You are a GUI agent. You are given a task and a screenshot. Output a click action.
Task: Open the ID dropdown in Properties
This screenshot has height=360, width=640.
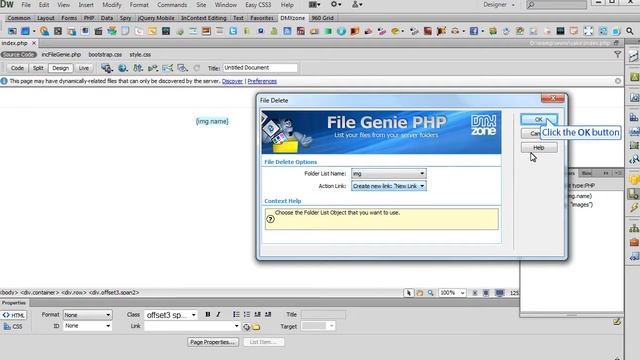click(x=87, y=326)
